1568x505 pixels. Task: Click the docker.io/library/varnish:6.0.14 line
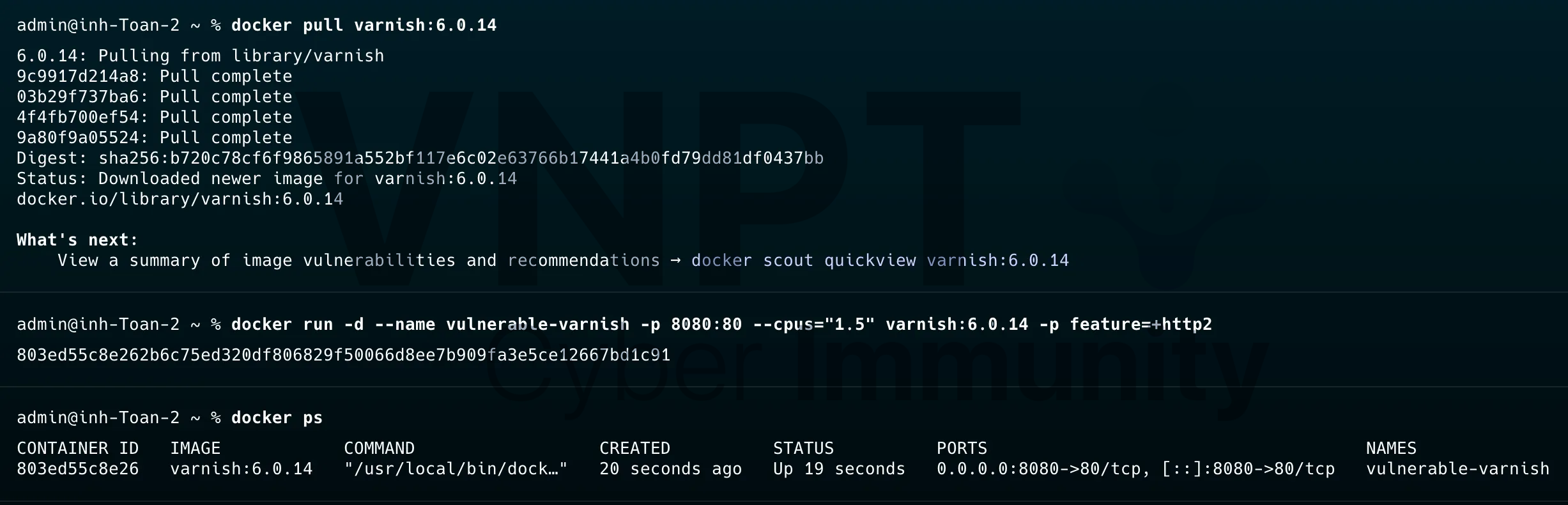coord(180,199)
